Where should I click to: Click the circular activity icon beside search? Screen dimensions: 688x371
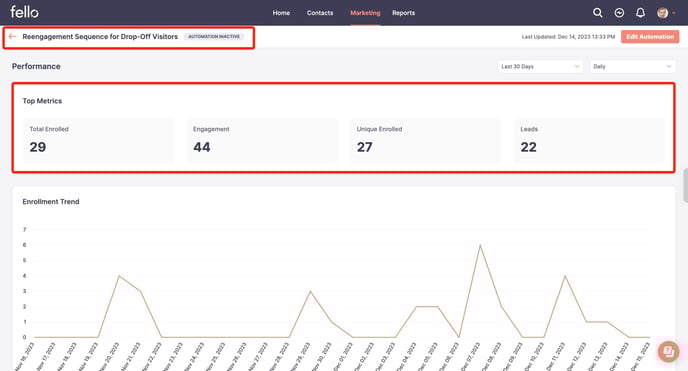click(x=619, y=13)
